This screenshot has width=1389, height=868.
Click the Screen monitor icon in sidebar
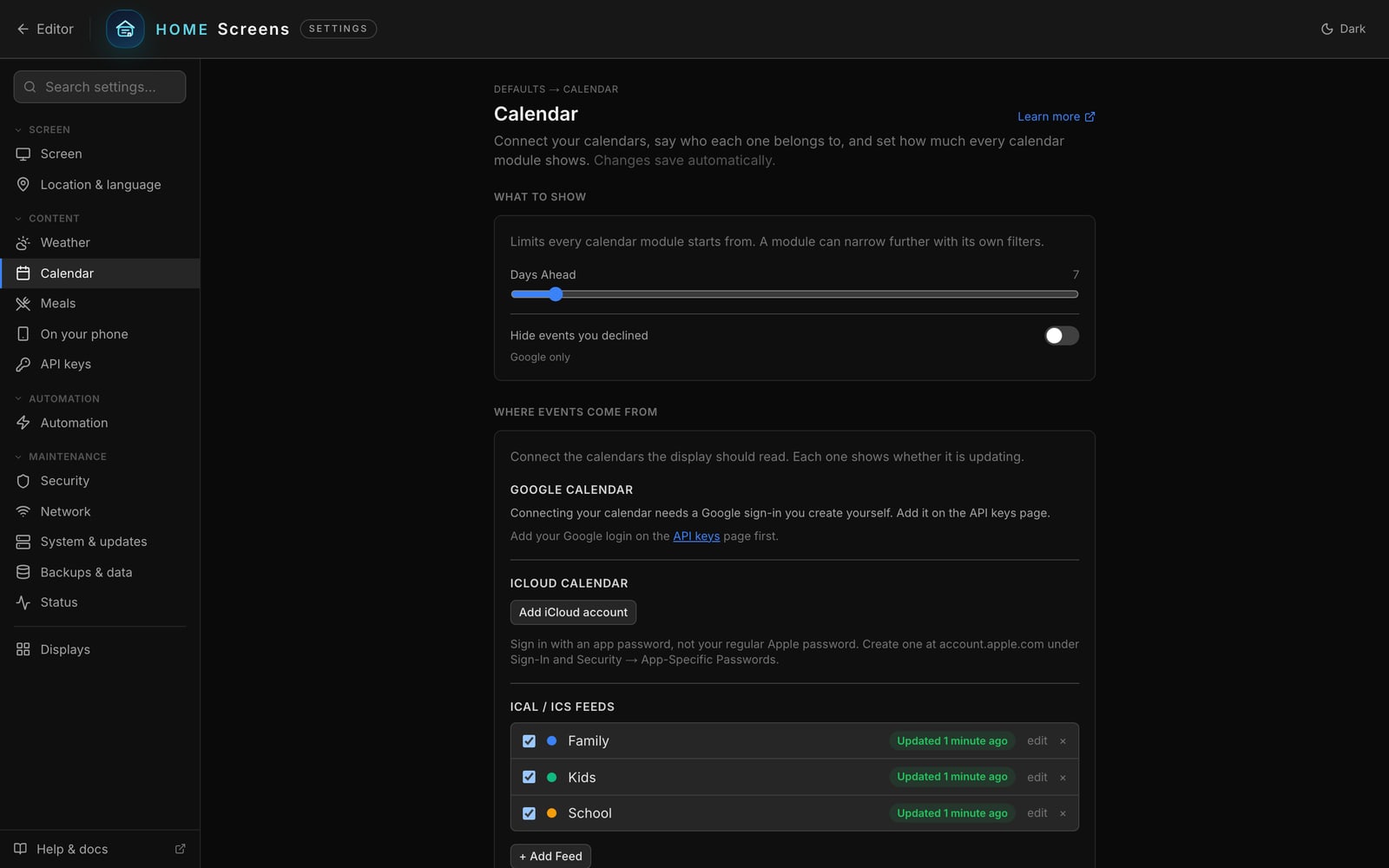coord(23,154)
